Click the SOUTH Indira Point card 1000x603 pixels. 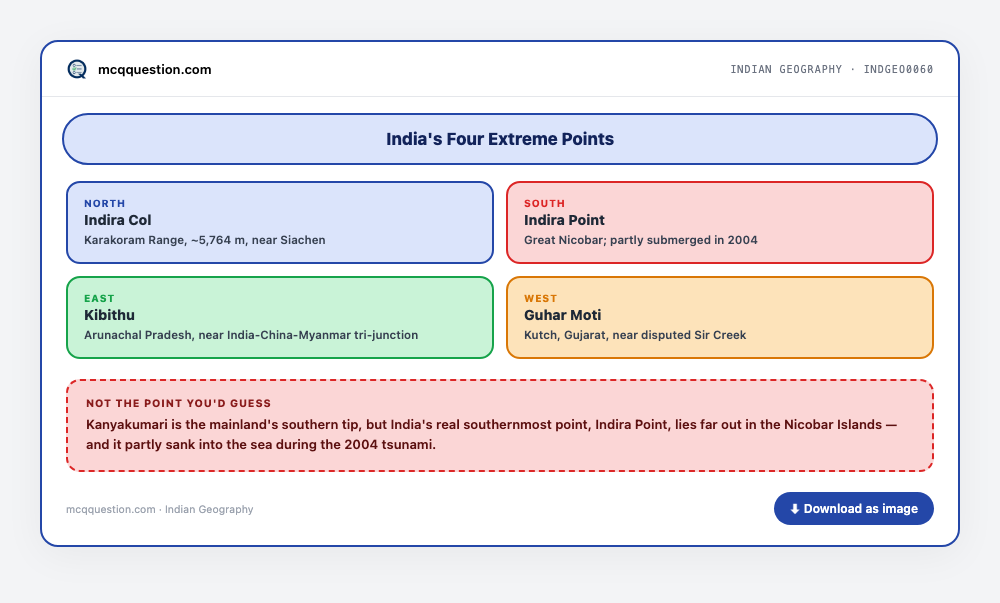point(720,222)
